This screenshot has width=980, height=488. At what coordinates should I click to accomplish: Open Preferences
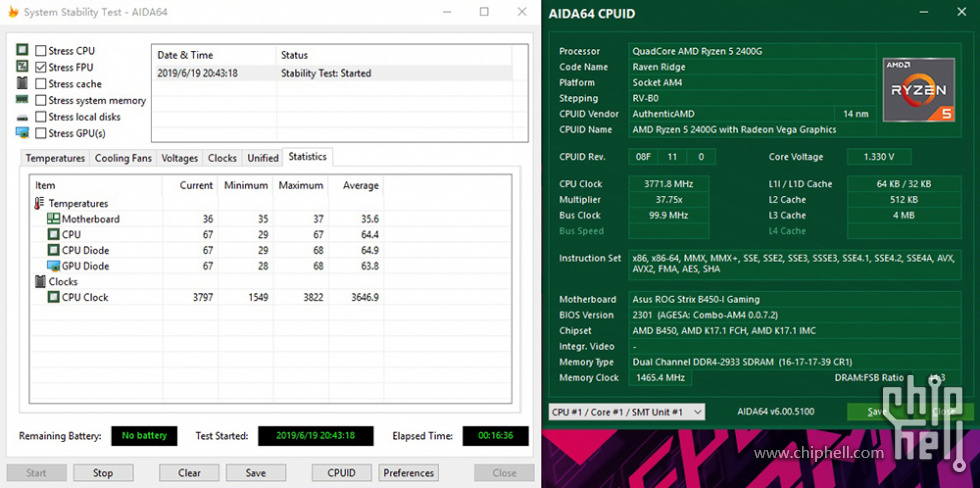[x=409, y=473]
